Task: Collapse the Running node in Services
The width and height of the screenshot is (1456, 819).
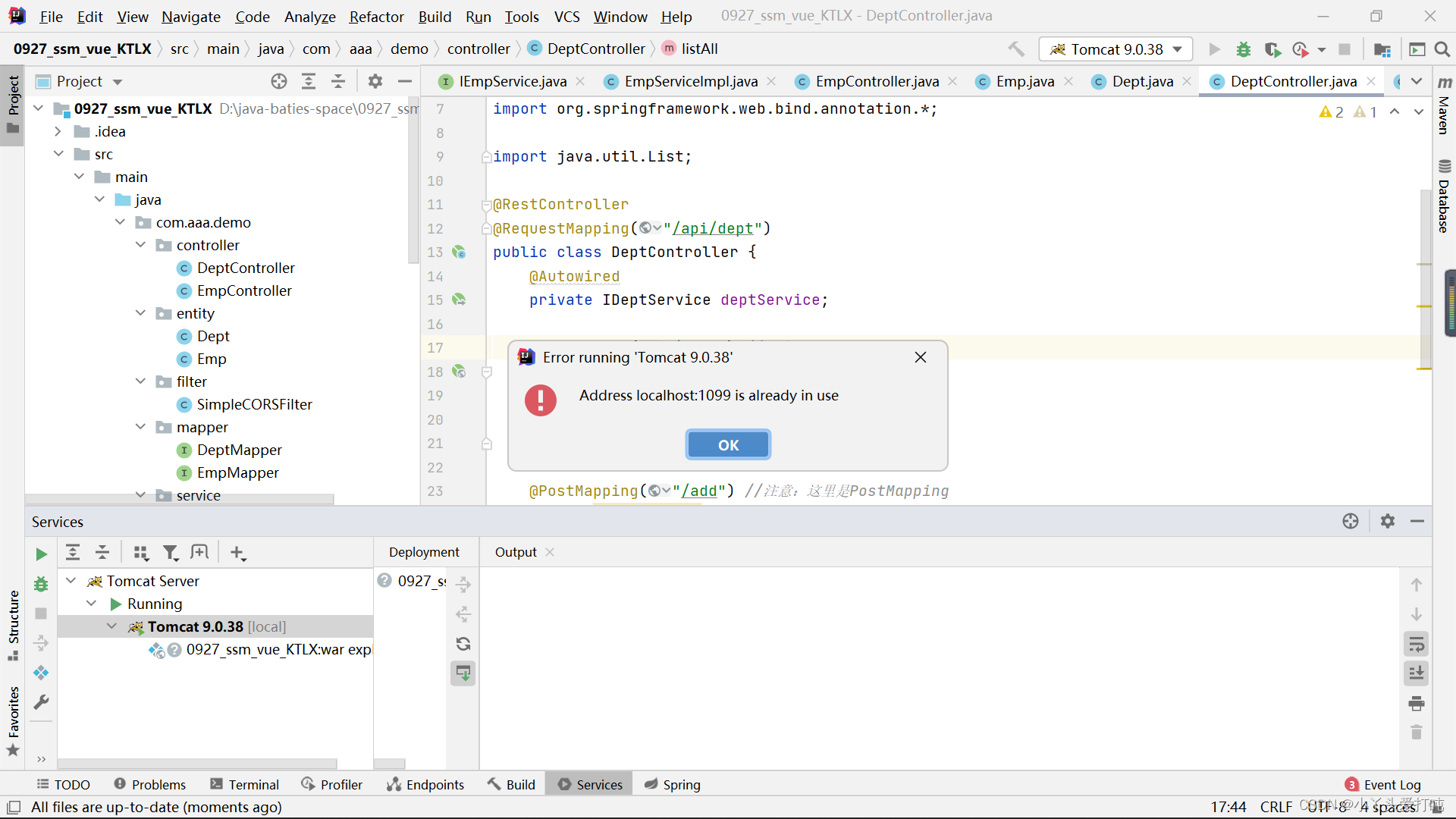Action: [x=92, y=604]
